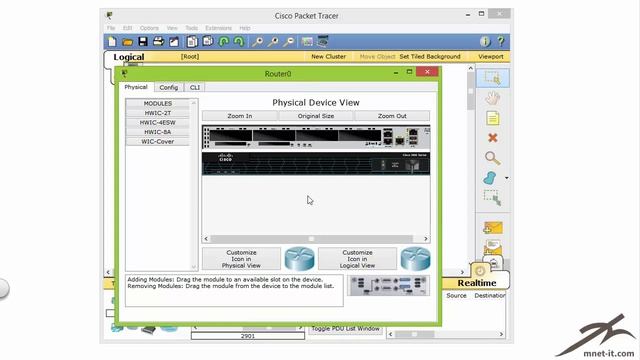Click the physical view router icon thumbnail

tap(299, 259)
